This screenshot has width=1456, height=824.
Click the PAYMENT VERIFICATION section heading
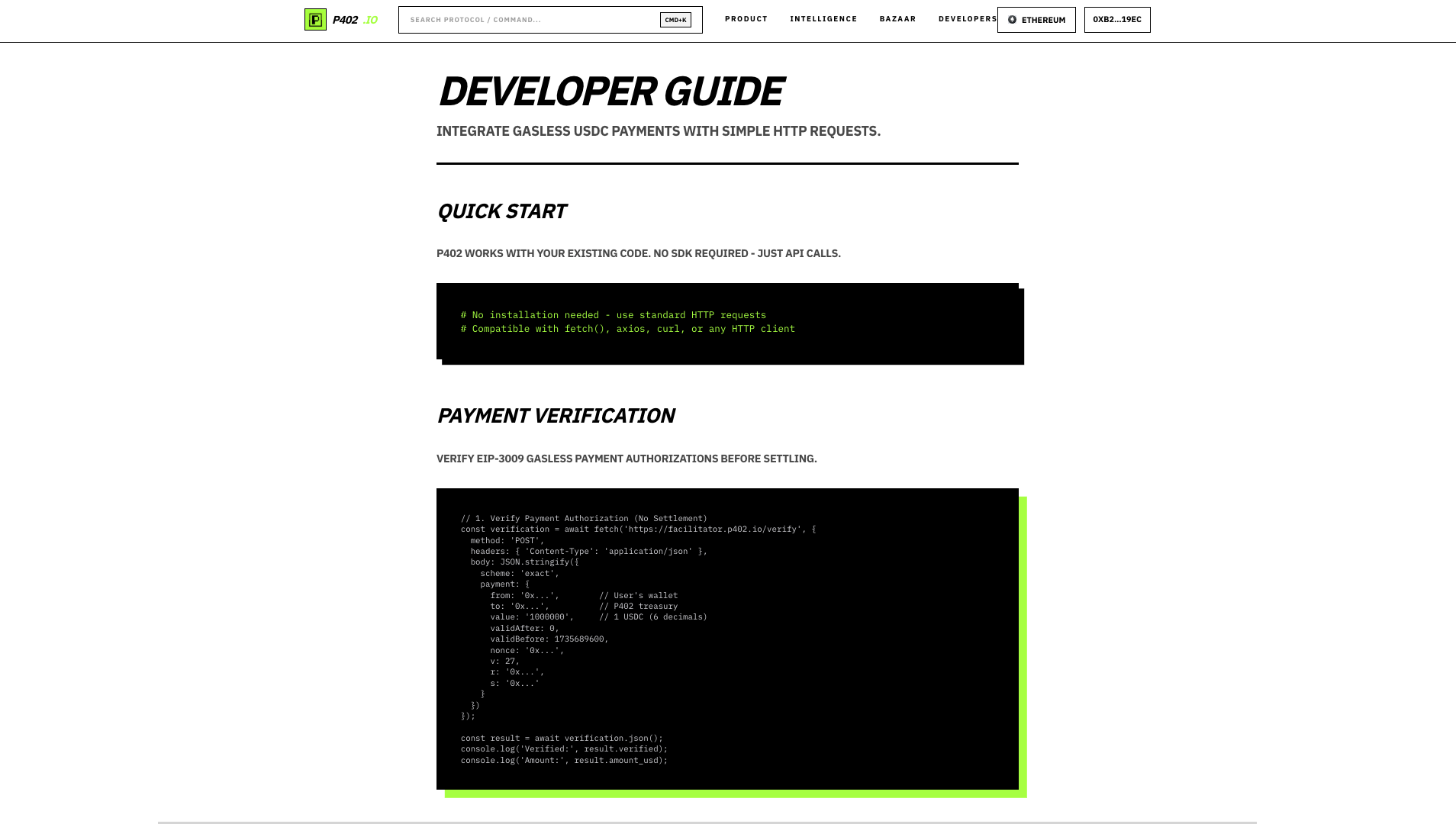tap(556, 416)
